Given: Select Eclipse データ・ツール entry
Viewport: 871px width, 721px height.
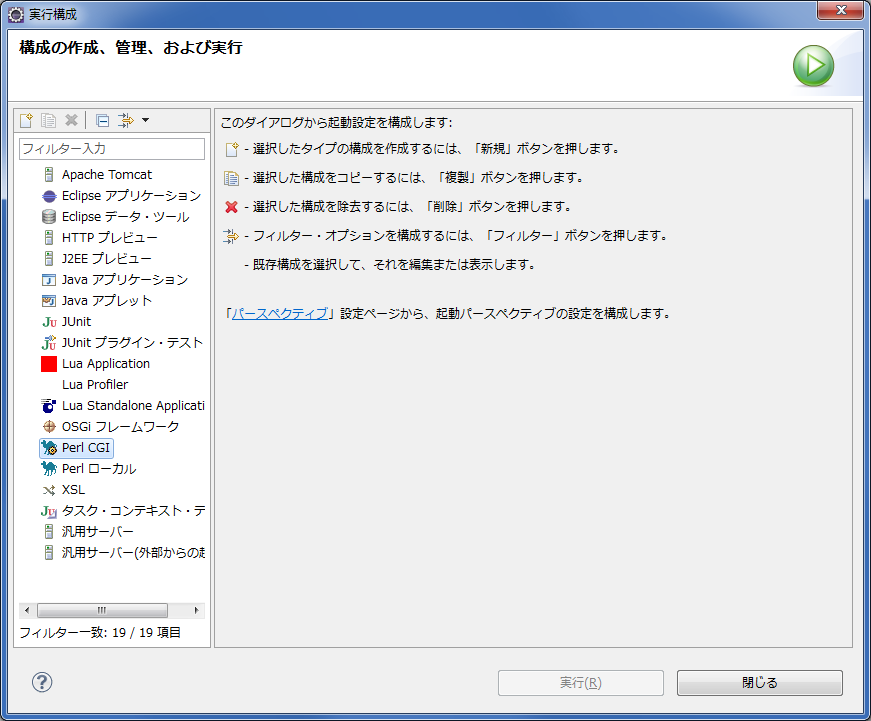Looking at the screenshot, I should 126,217.
